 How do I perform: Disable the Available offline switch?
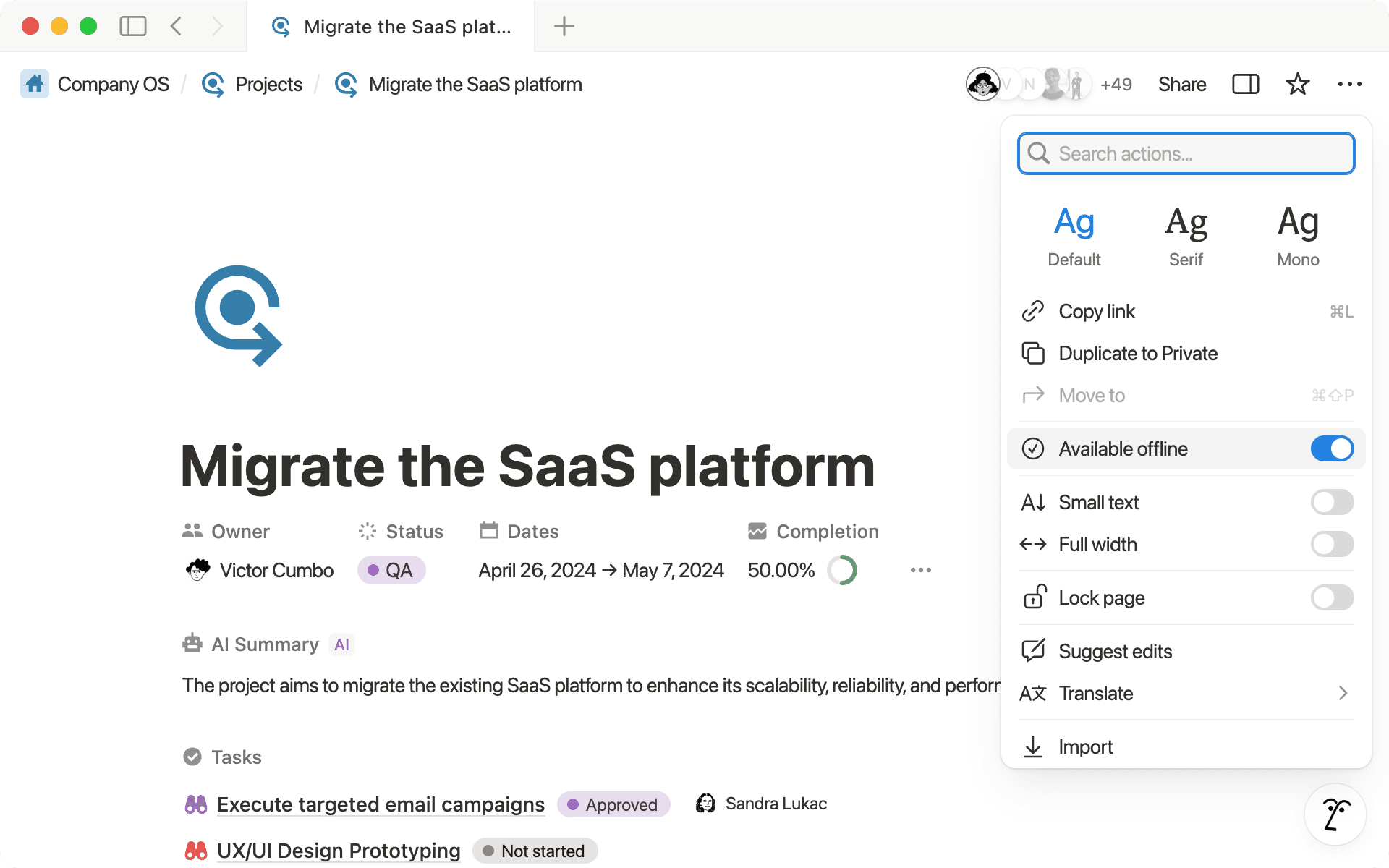click(1331, 448)
